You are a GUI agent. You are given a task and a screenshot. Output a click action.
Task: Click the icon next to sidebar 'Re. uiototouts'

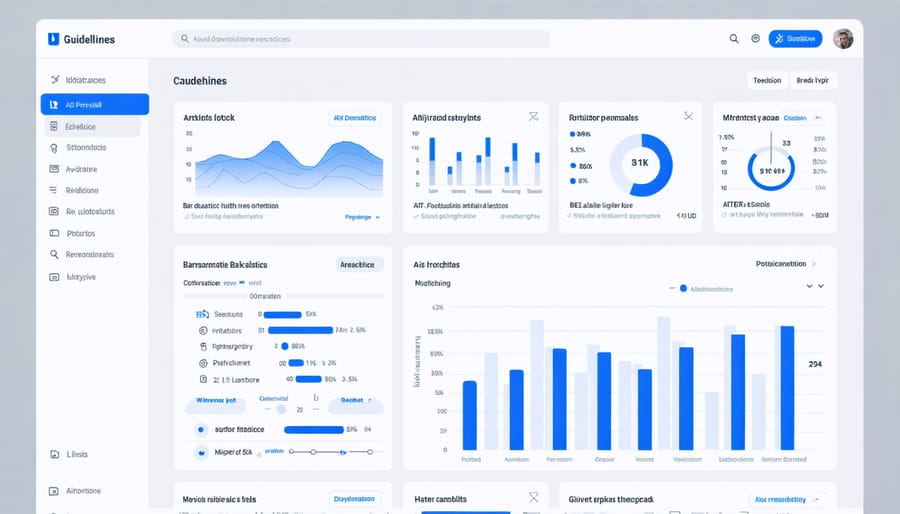click(x=54, y=211)
